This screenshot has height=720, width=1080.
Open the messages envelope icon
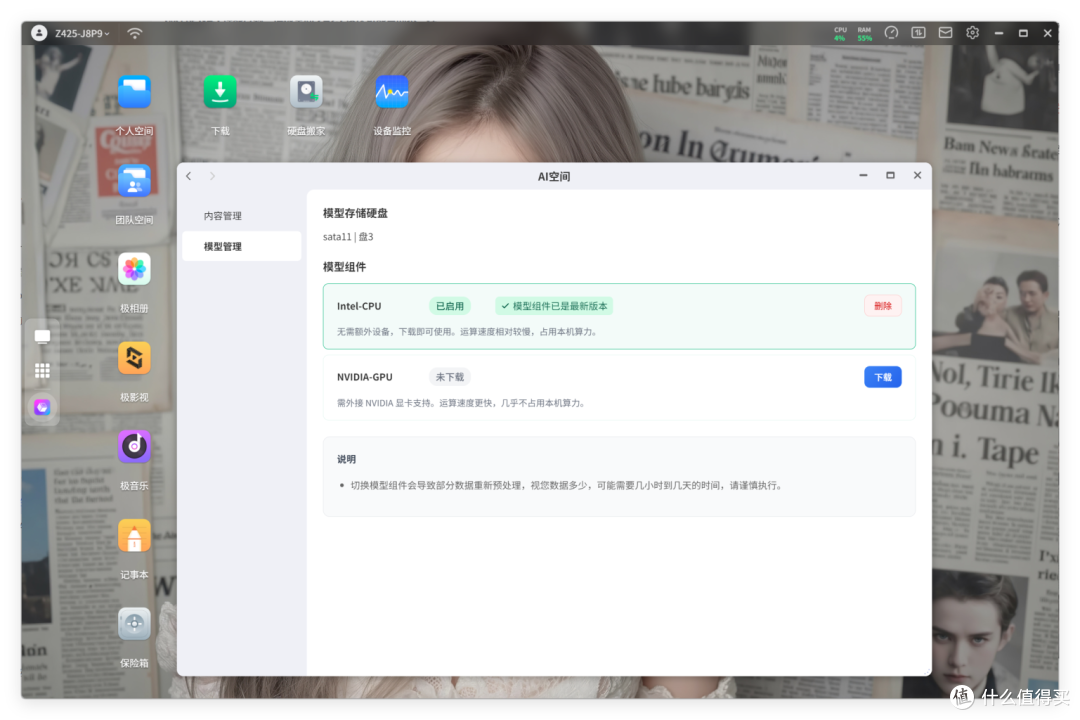tap(945, 32)
